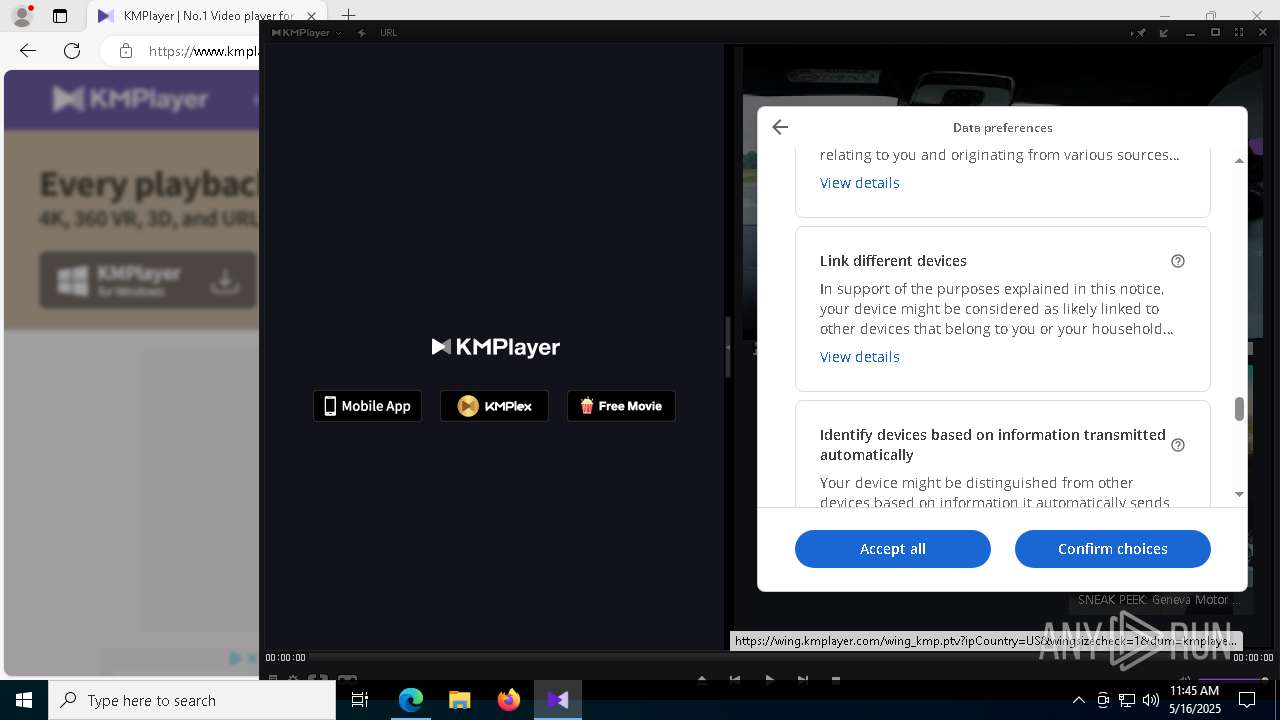Click the eject/open file icon in KMPlayer
The height and width of the screenshot is (720, 1280).
tap(702, 680)
